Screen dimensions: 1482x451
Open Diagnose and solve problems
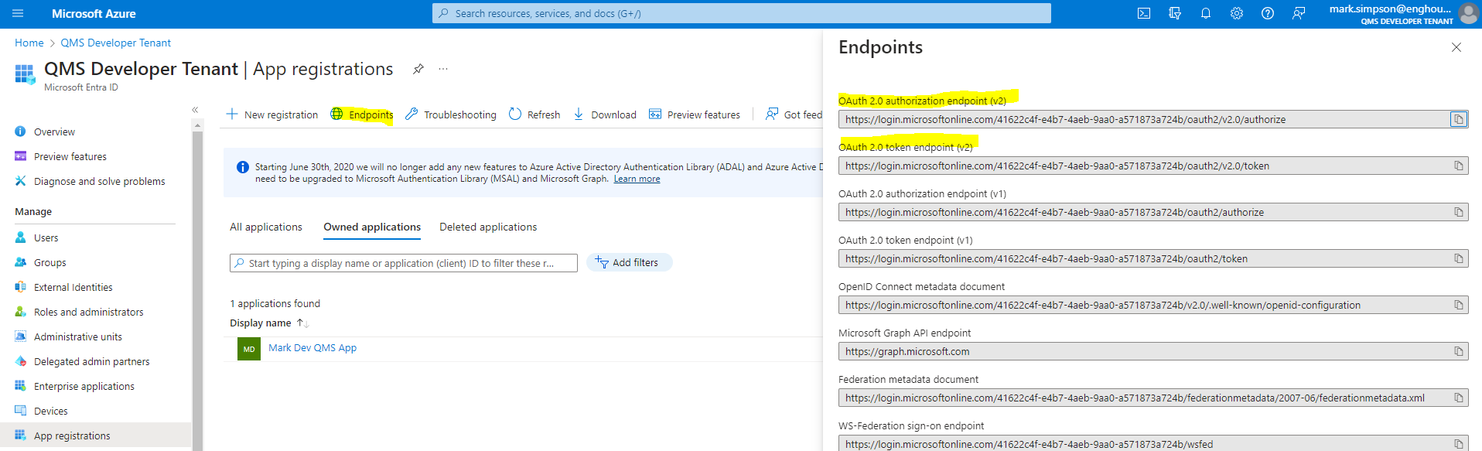pos(100,182)
